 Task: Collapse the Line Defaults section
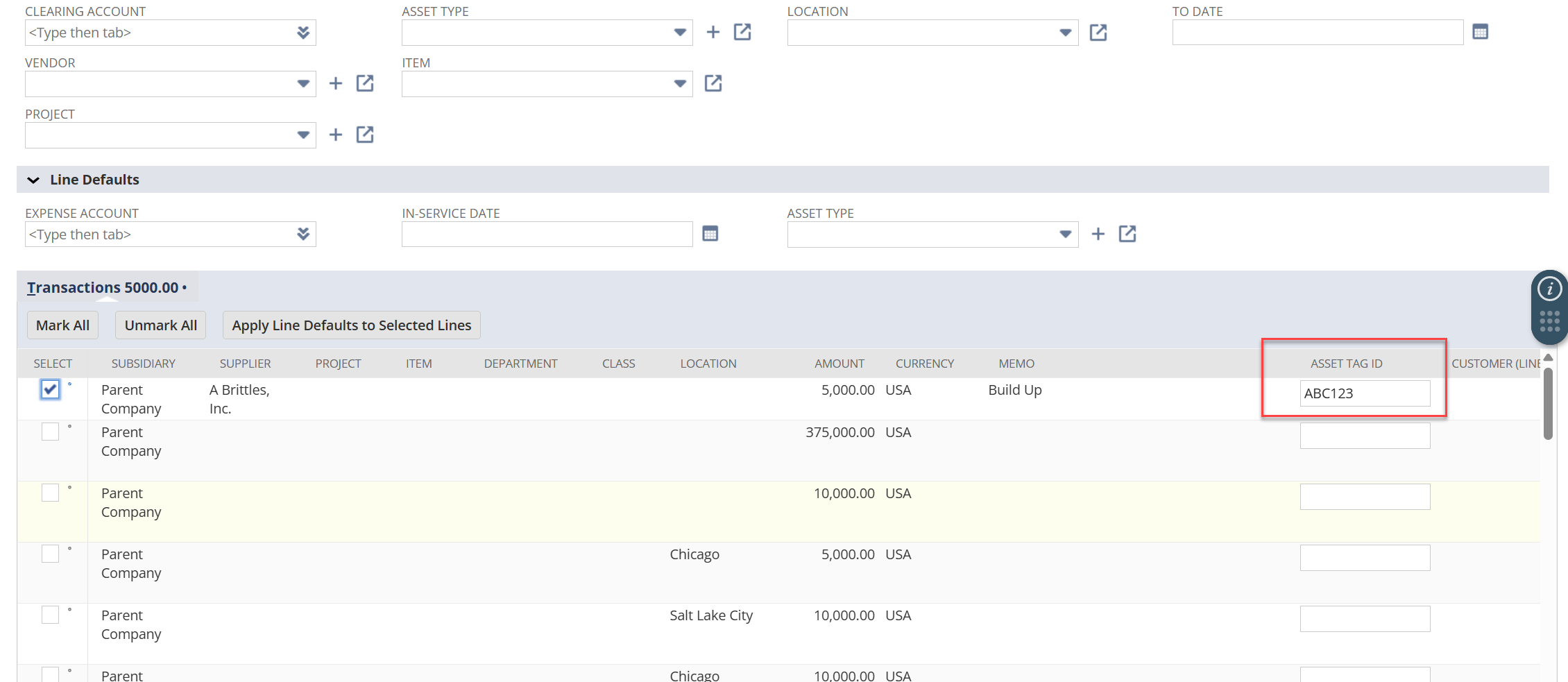pyautogui.click(x=33, y=180)
